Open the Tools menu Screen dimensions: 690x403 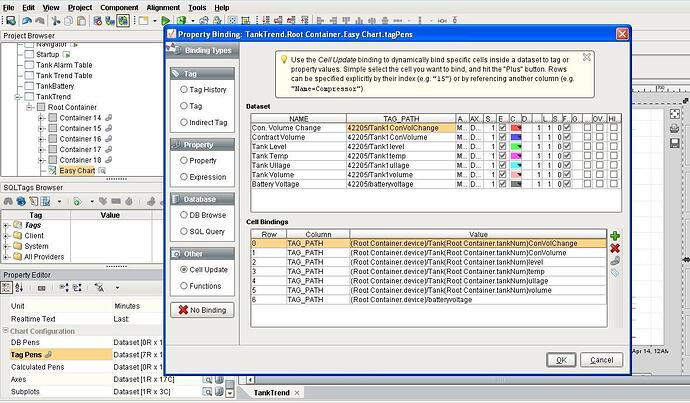coord(197,7)
